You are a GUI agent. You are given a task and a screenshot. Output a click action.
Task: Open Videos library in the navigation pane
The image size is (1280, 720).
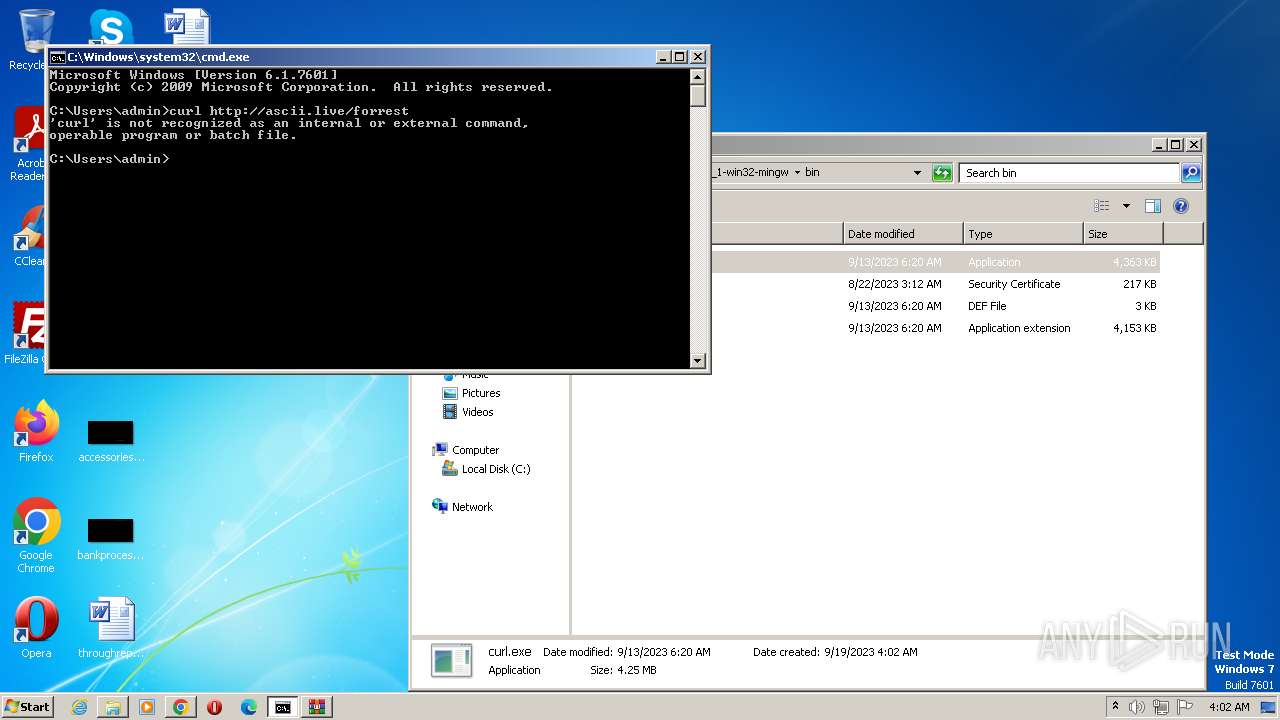[x=468, y=412]
